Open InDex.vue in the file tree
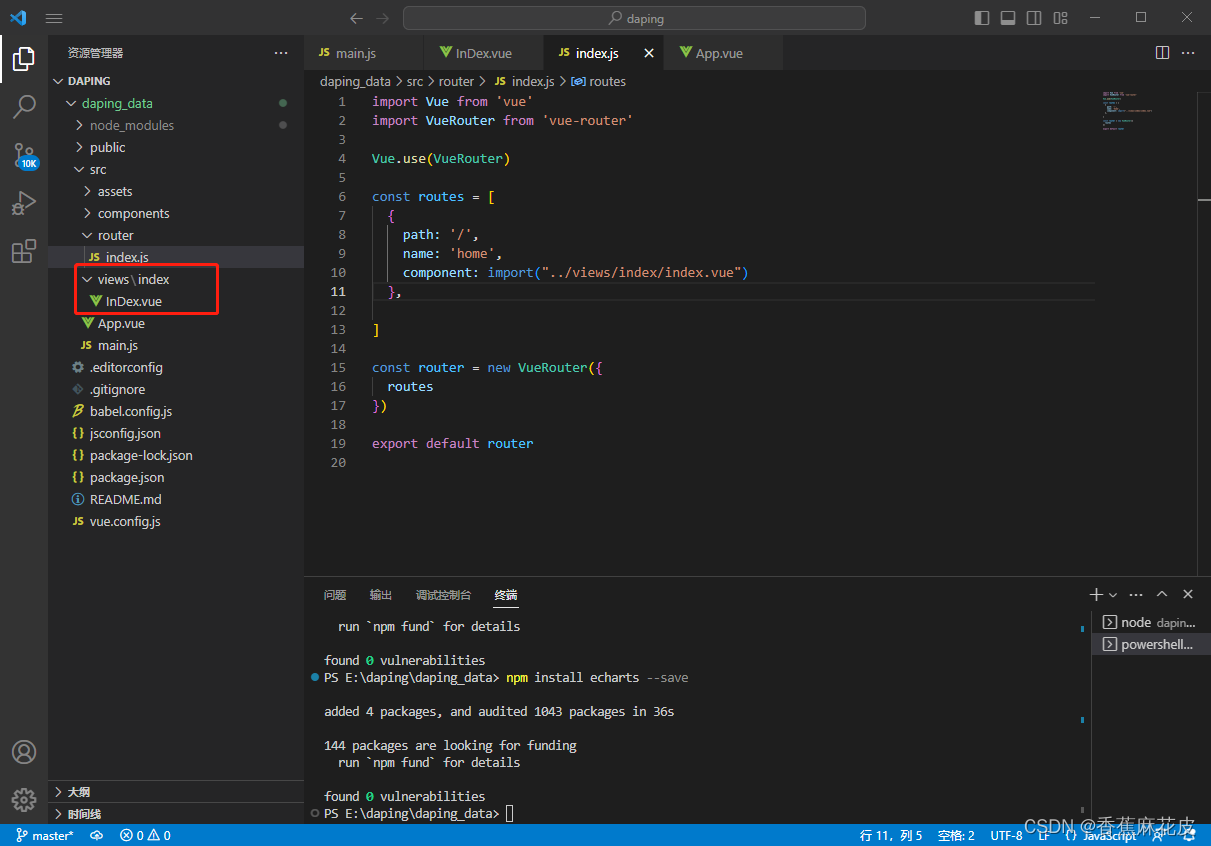The height and width of the screenshot is (846, 1211). coord(176,301)
